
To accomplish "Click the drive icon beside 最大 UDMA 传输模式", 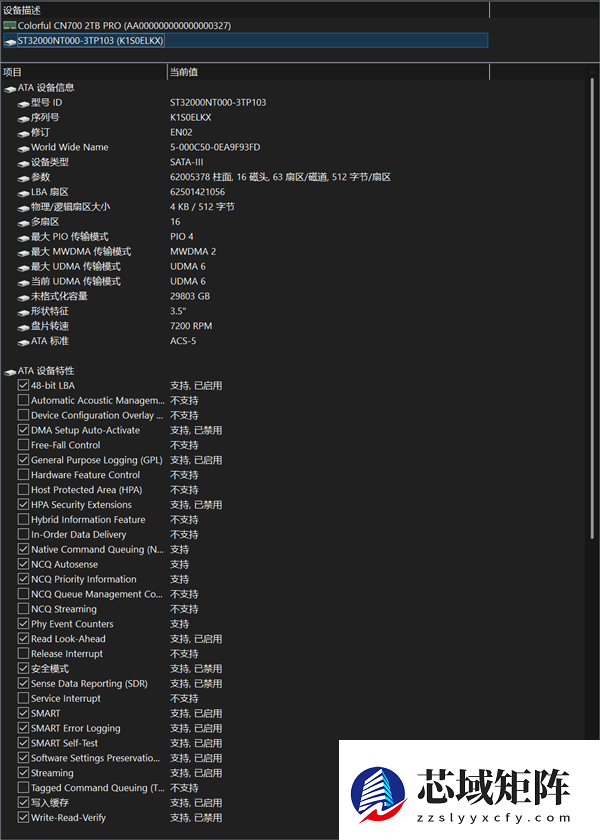I will point(23,267).
